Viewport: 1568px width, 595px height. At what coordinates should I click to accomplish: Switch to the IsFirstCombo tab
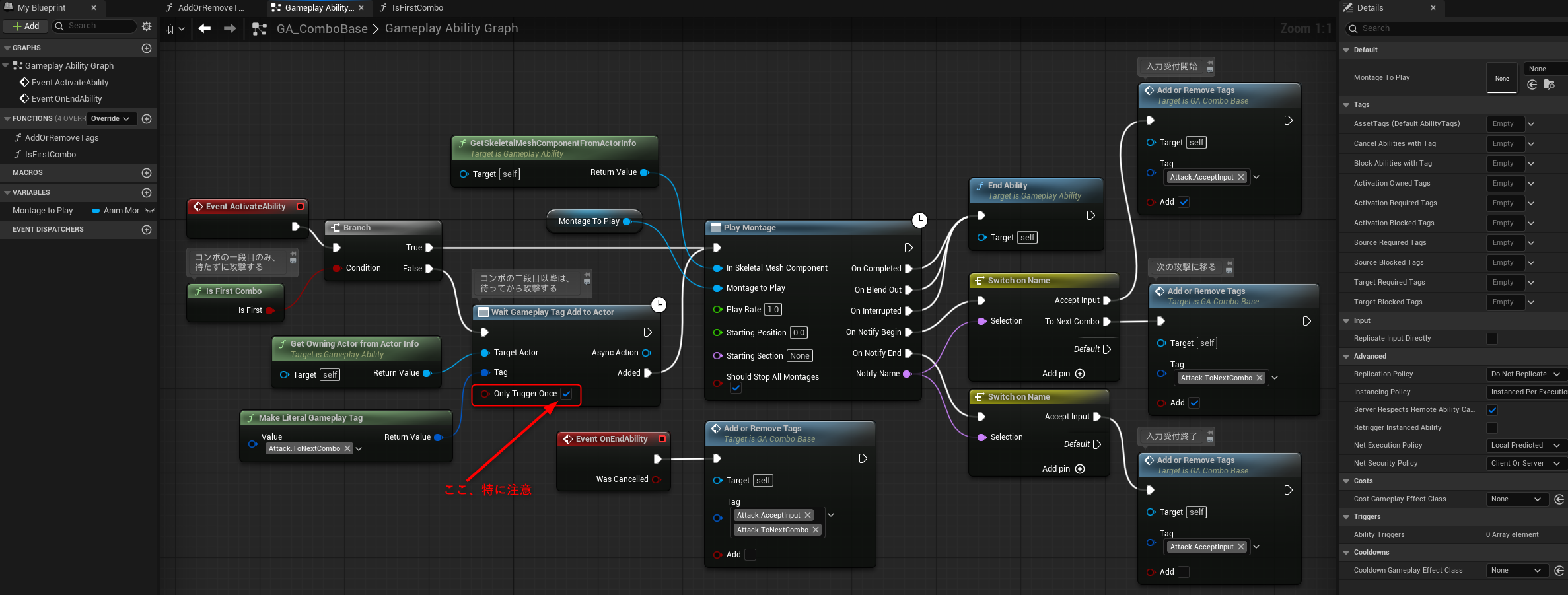[x=417, y=8]
